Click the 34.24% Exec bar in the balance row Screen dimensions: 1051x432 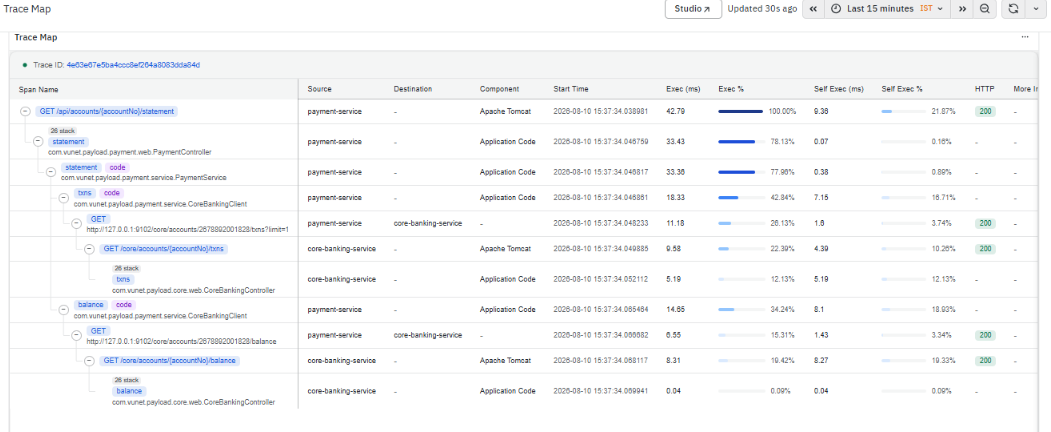point(741,309)
